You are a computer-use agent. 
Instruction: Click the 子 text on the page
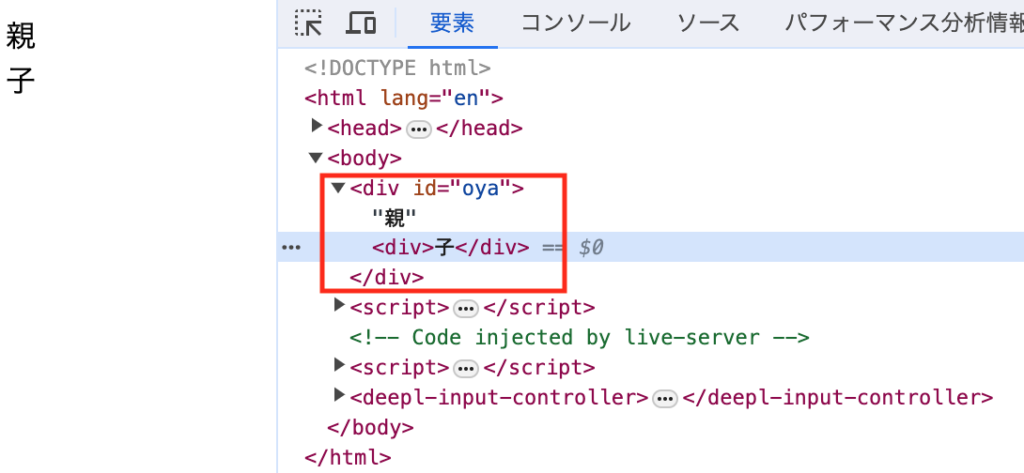point(20,82)
